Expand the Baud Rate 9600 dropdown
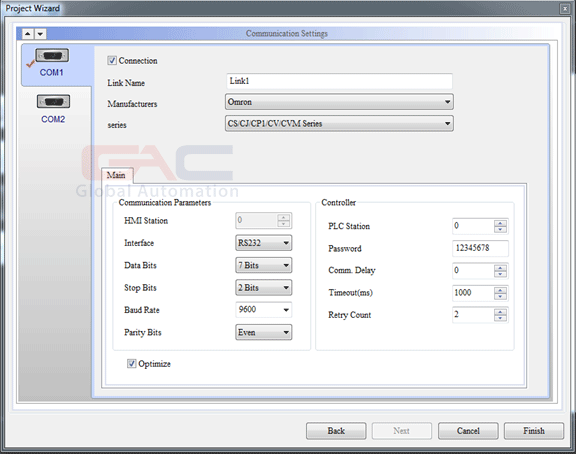The height and width of the screenshot is (454, 576). click(263, 310)
